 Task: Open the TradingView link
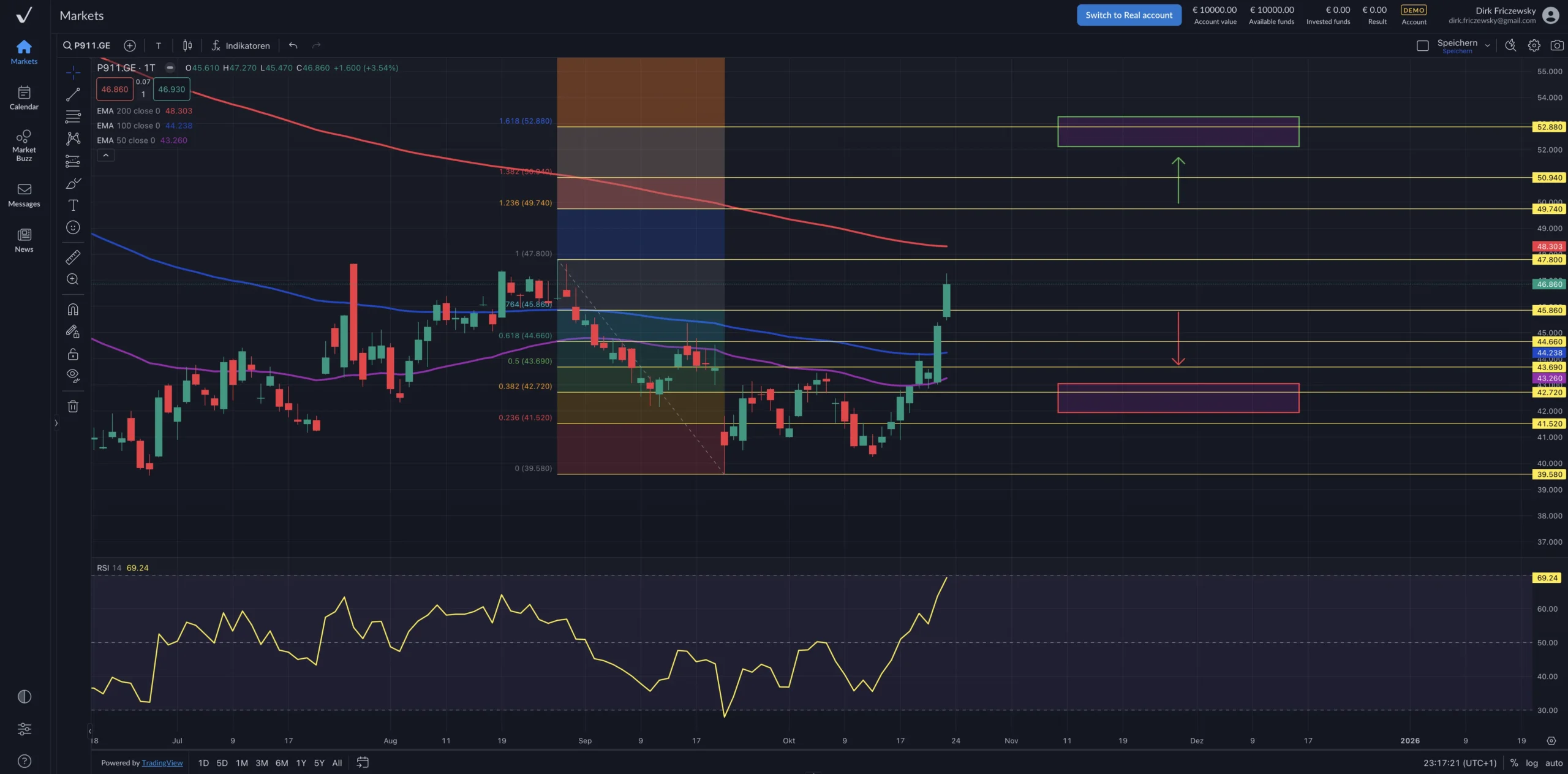click(x=162, y=763)
